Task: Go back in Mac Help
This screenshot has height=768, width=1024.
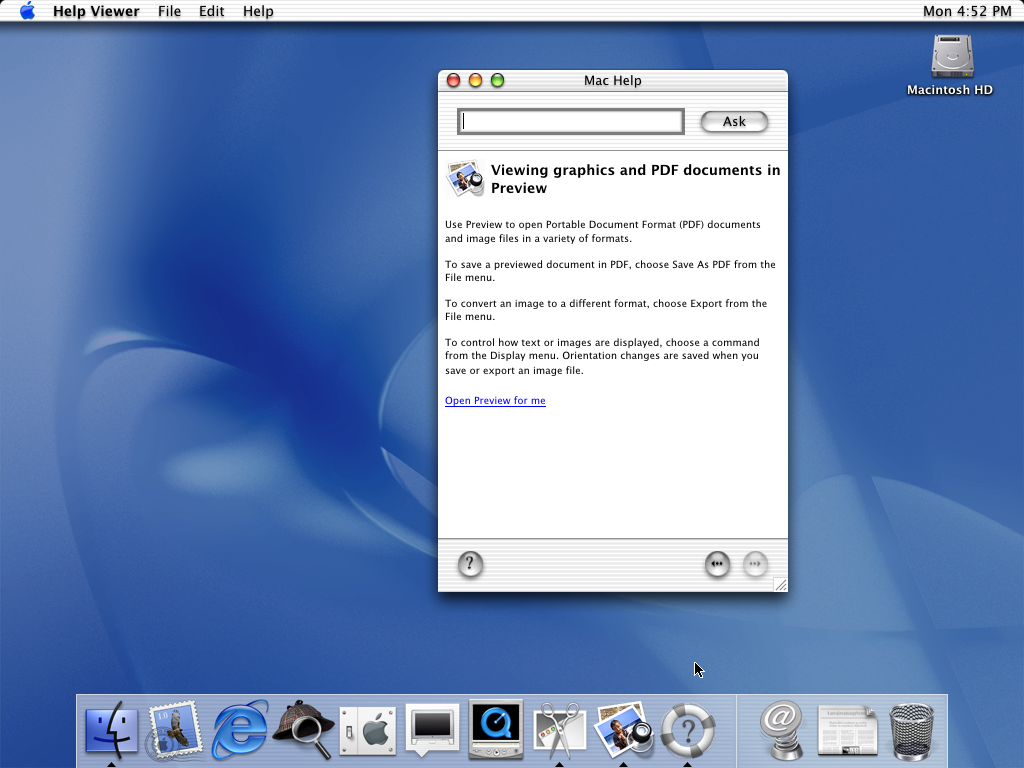Action: click(717, 564)
